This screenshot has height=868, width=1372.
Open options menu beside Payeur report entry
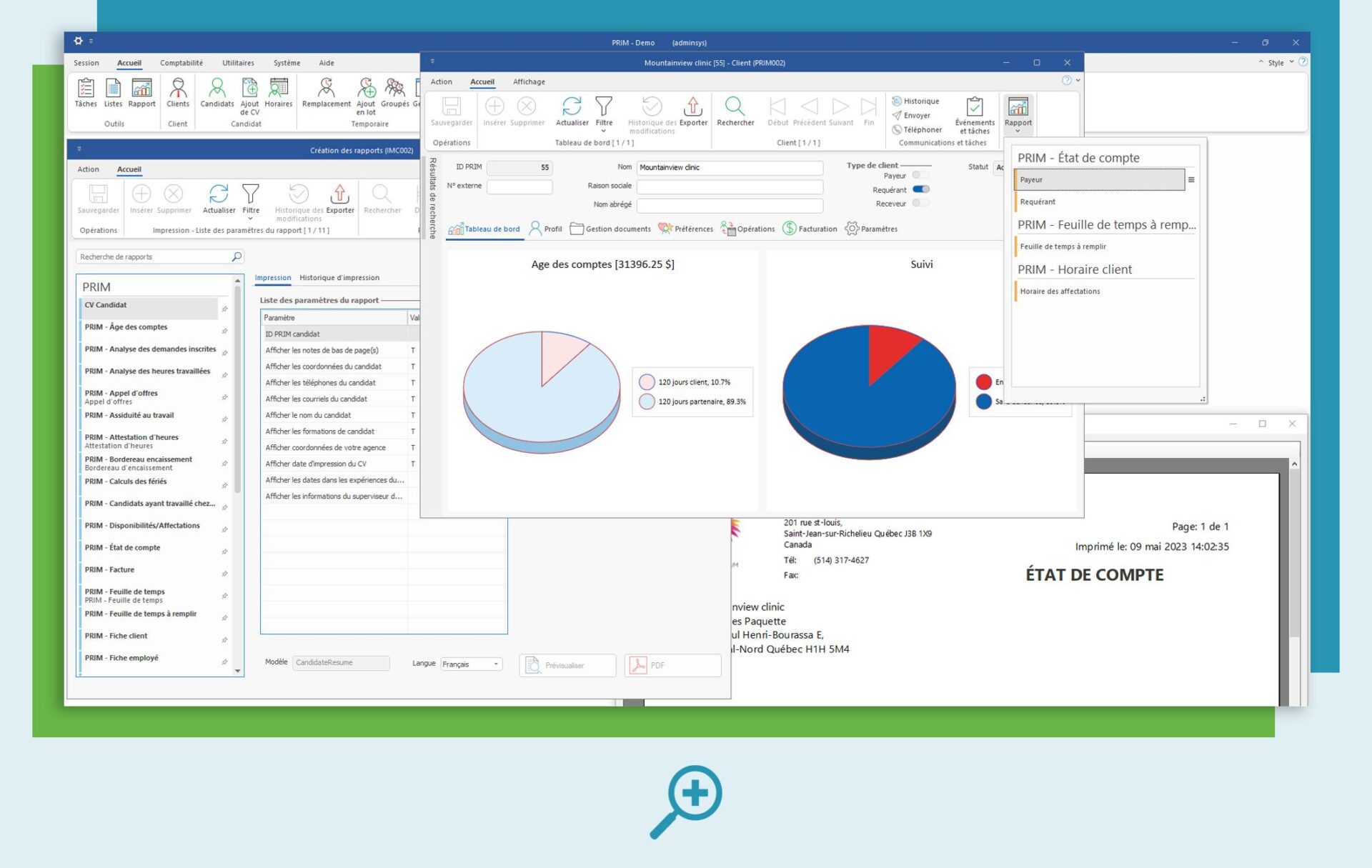[1191, 180]
